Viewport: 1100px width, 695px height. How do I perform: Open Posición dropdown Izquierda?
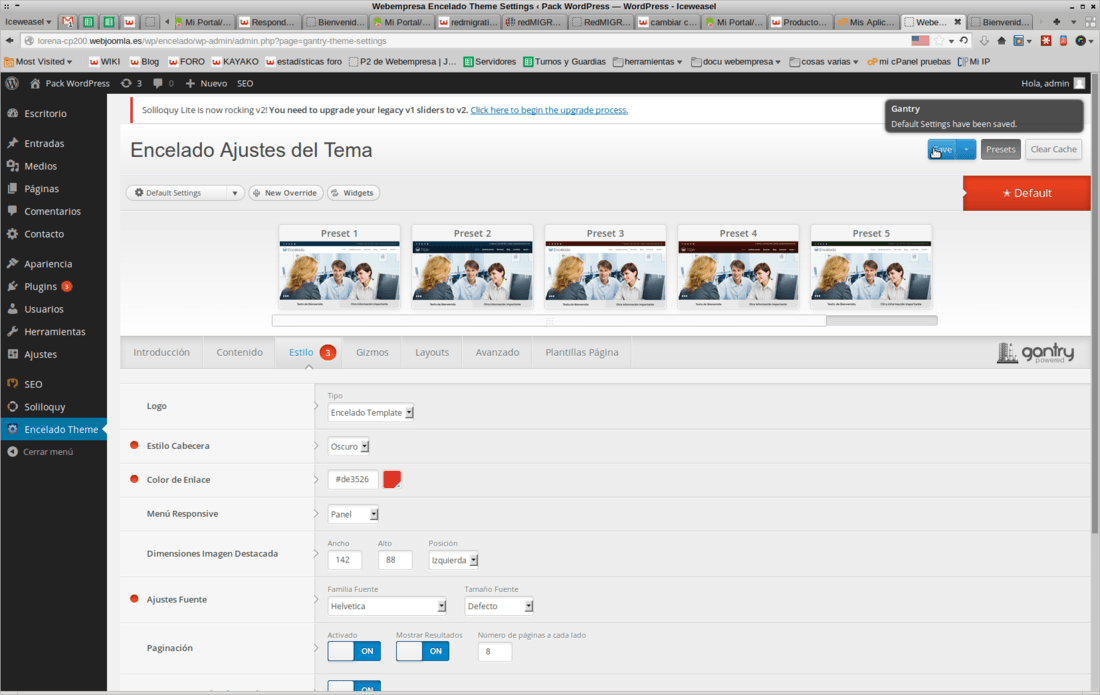click(x=453, y=560)
